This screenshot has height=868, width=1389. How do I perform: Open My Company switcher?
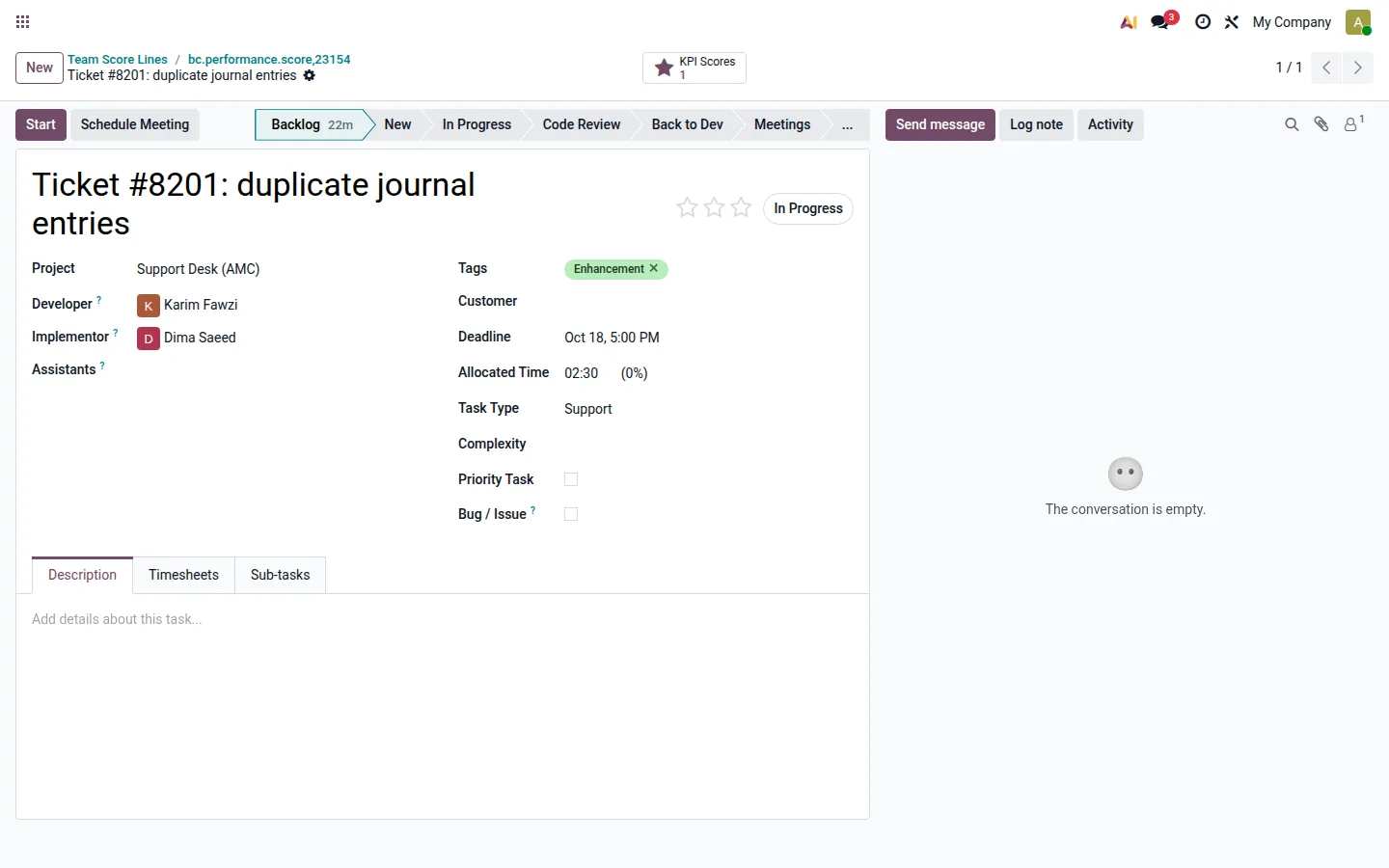click(1292, 22)
